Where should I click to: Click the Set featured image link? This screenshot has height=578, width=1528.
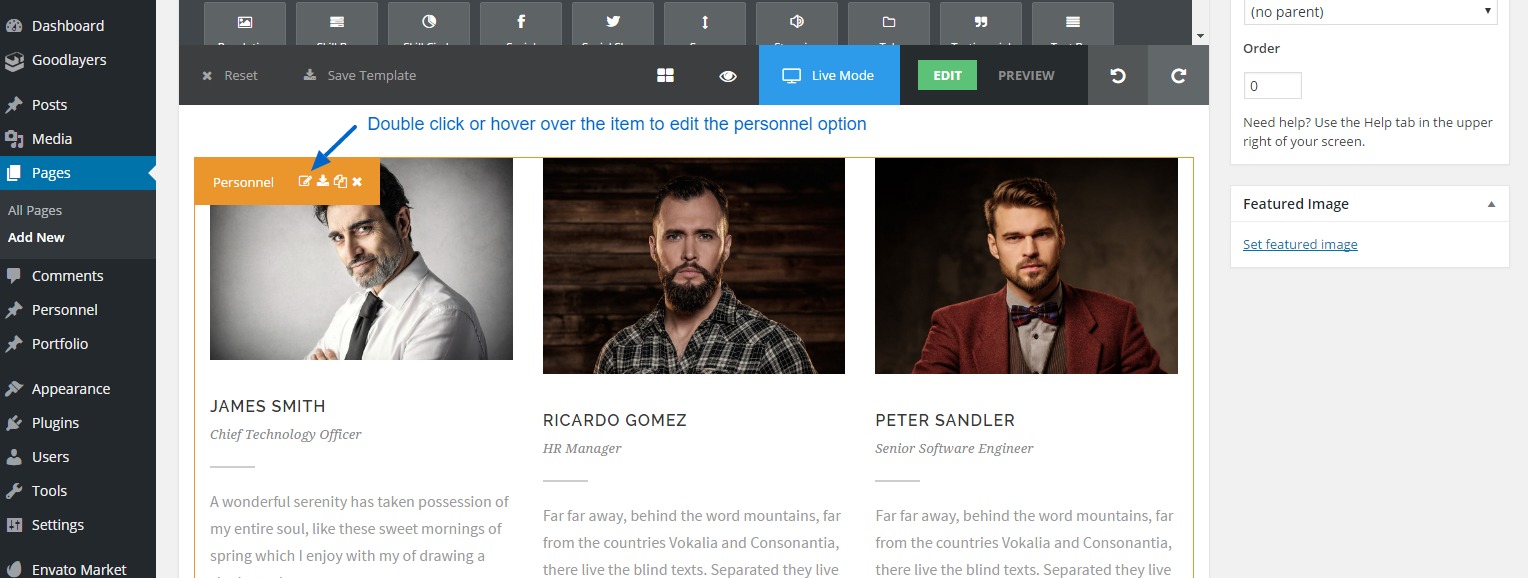1300,244
